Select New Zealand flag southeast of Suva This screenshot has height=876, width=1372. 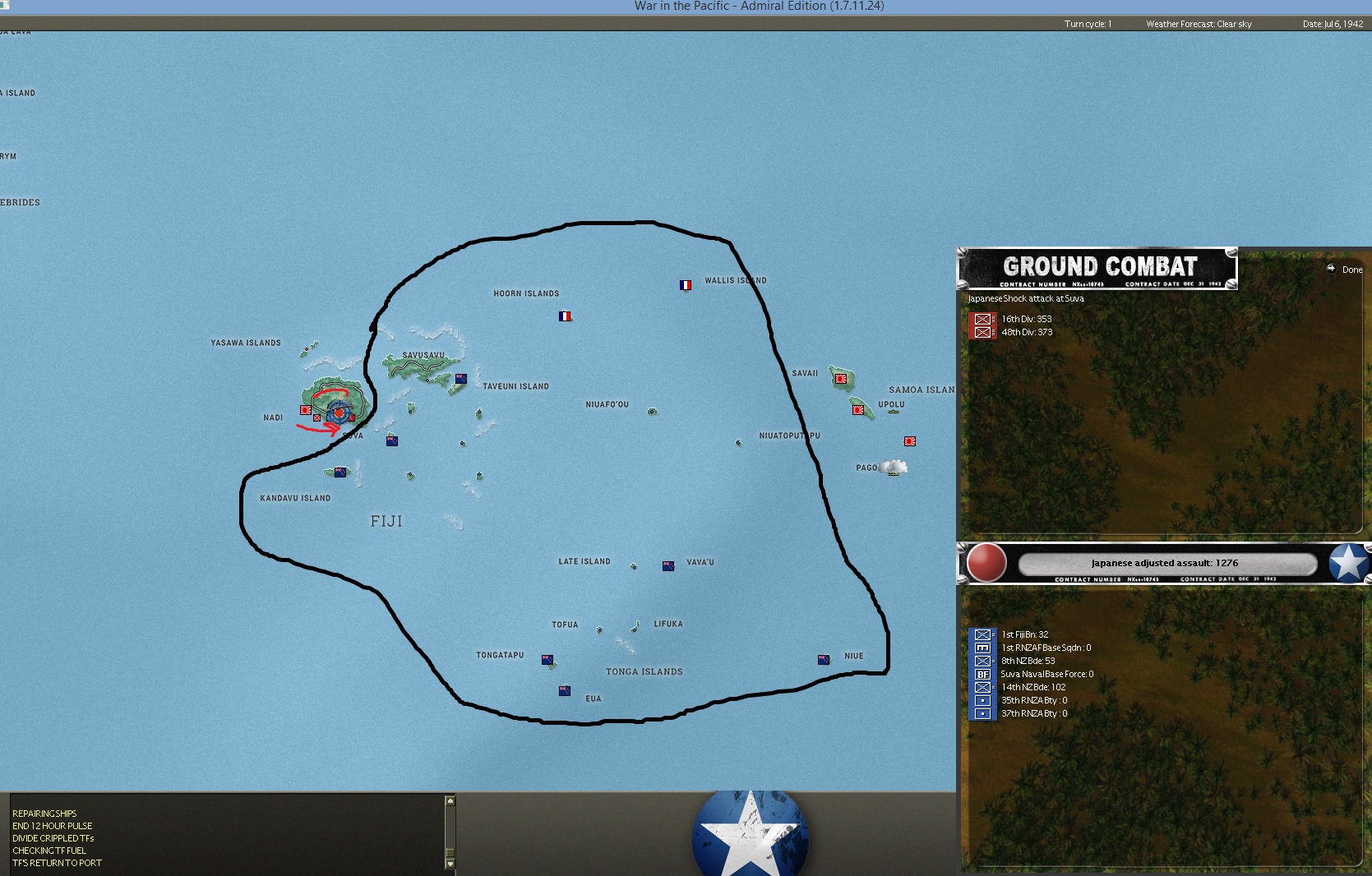point(392,440)
